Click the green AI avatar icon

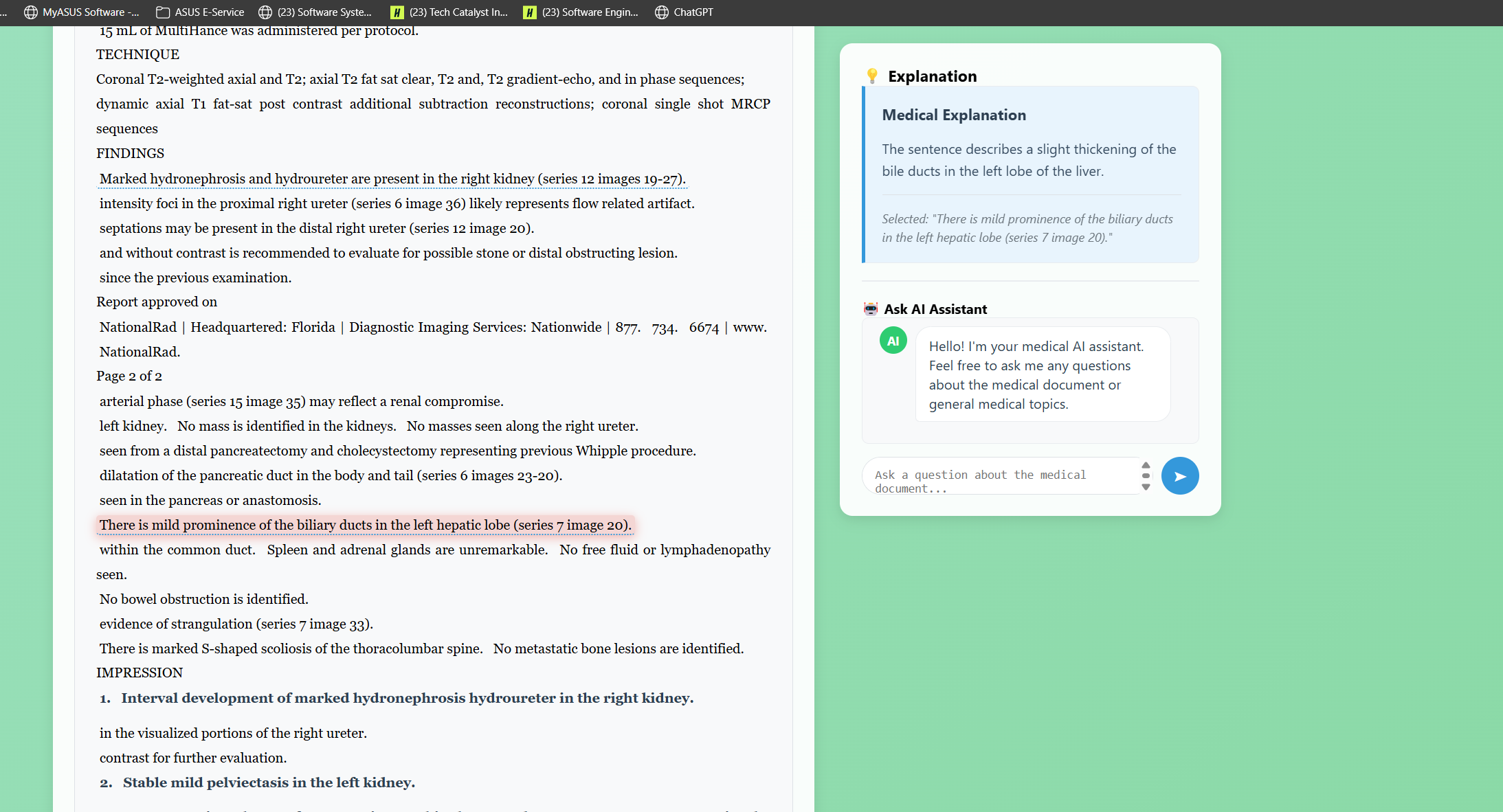(x=893, y=341)
